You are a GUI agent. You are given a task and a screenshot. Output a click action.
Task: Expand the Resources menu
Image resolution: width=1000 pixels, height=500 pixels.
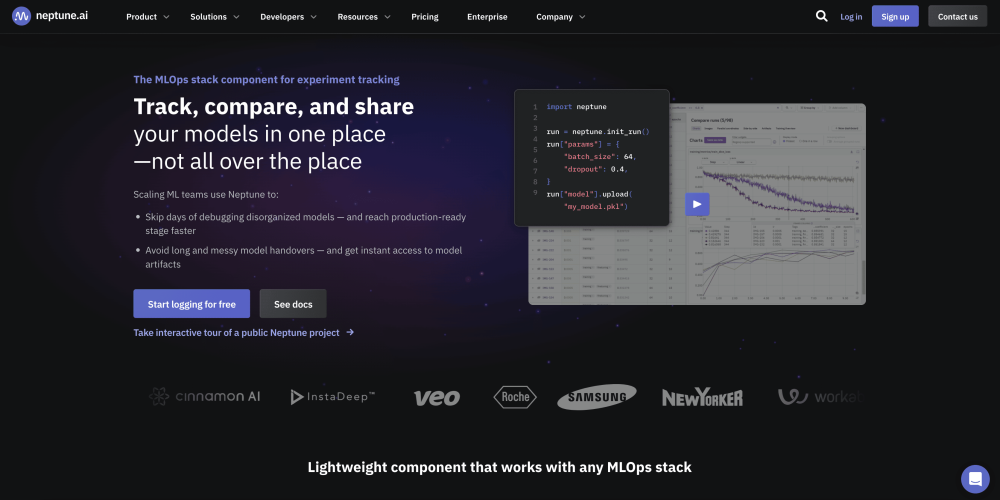pos(364,17)
